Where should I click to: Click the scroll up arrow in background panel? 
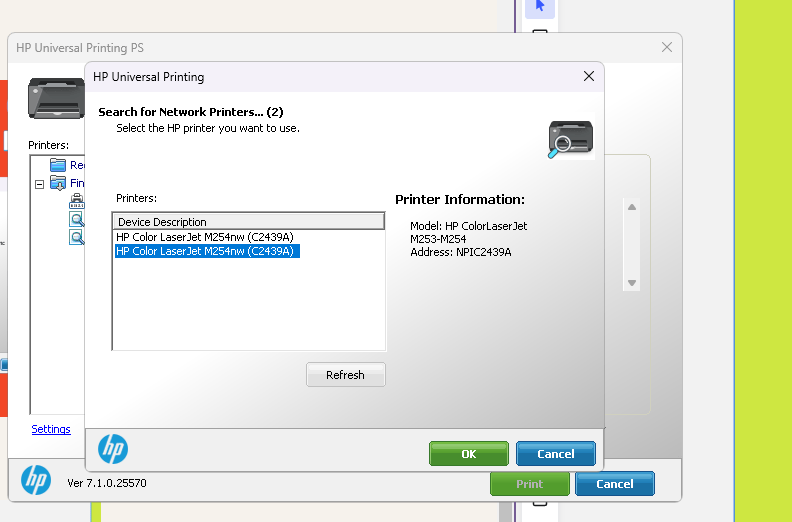point(631,207)
